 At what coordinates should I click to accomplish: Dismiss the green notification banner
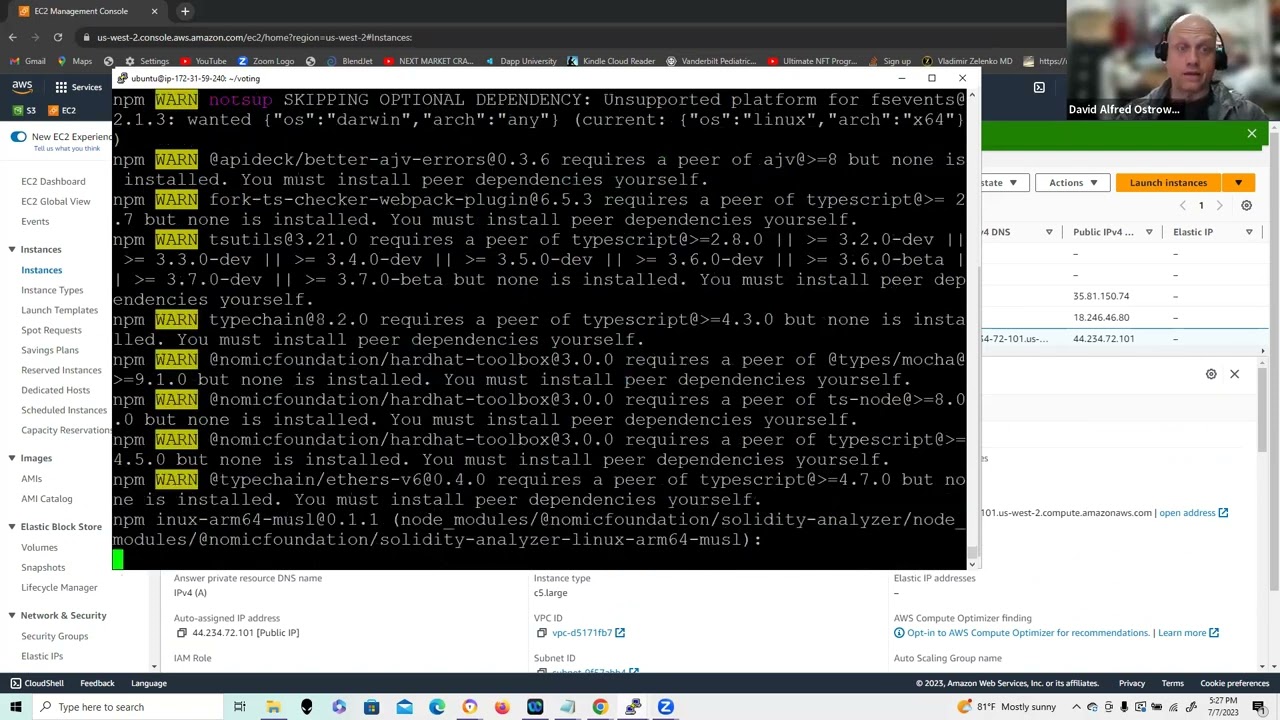coord(1251,133)
